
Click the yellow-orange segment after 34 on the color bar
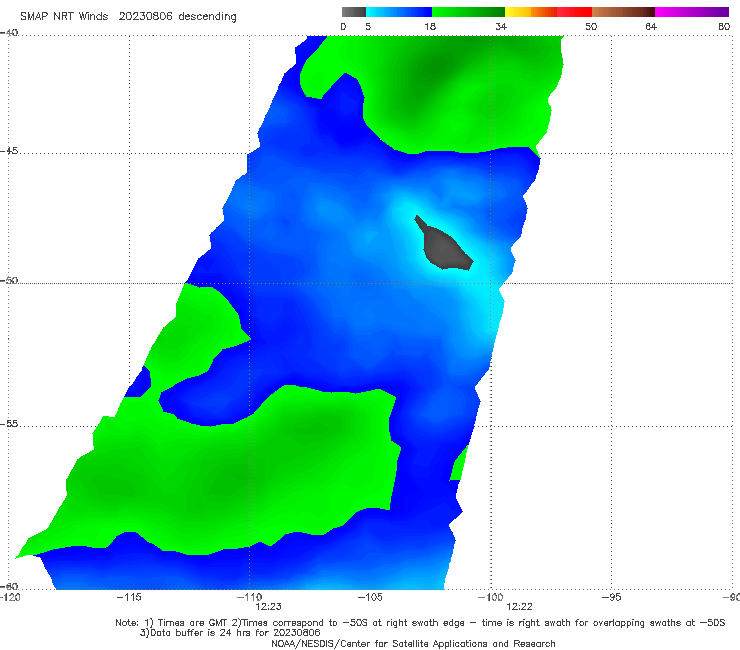click(530, 12)
